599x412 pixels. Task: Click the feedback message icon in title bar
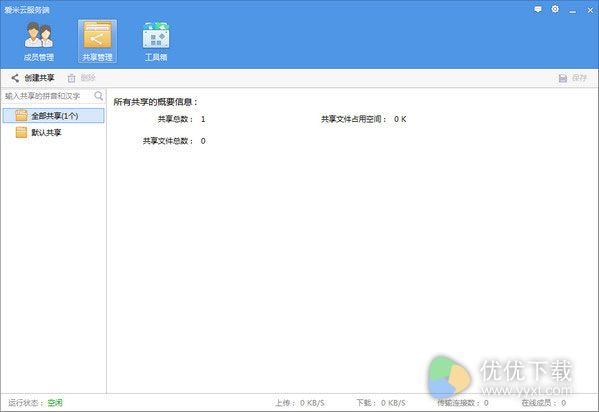coord(538,9)
